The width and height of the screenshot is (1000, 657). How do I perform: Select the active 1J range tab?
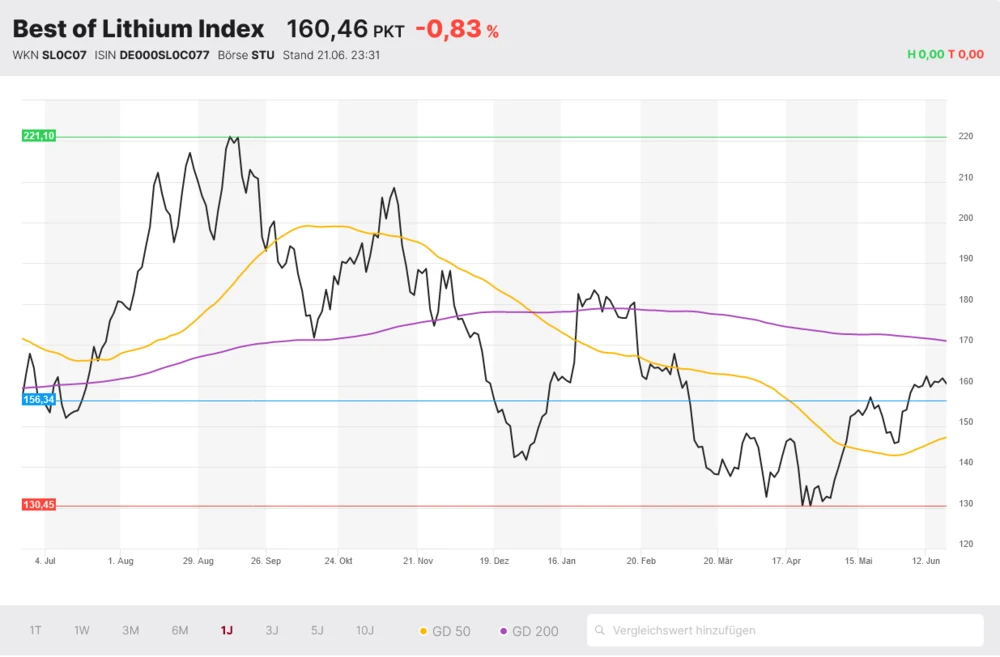[227, 630]
